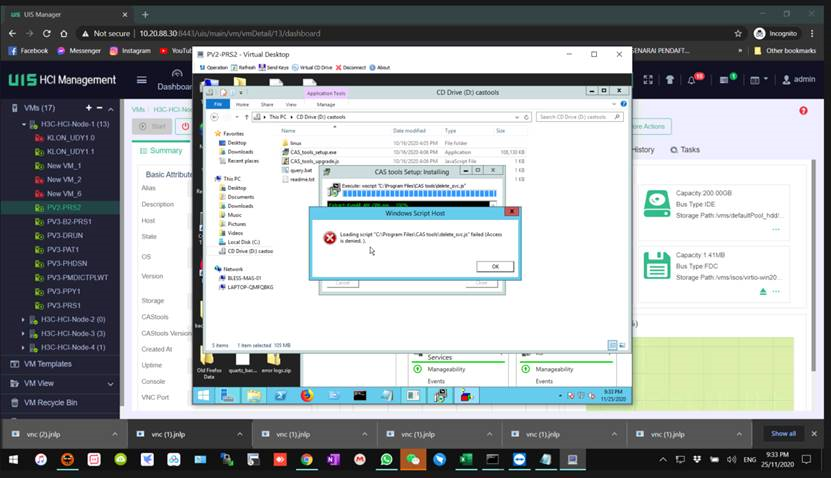This screenshot has height=478, width=831.
Task: Open the Manage tab in the Explorer ribbon
Action: 326,104
